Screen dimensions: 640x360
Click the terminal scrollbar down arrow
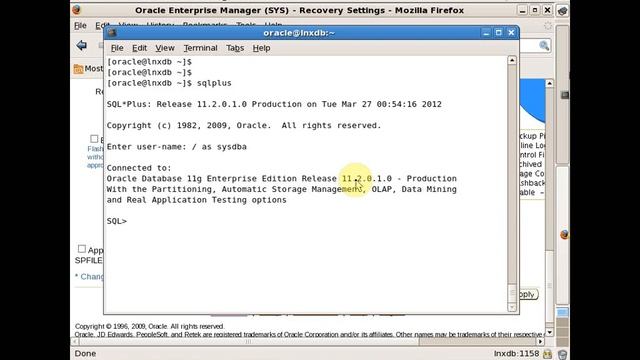tap(512, 307)
